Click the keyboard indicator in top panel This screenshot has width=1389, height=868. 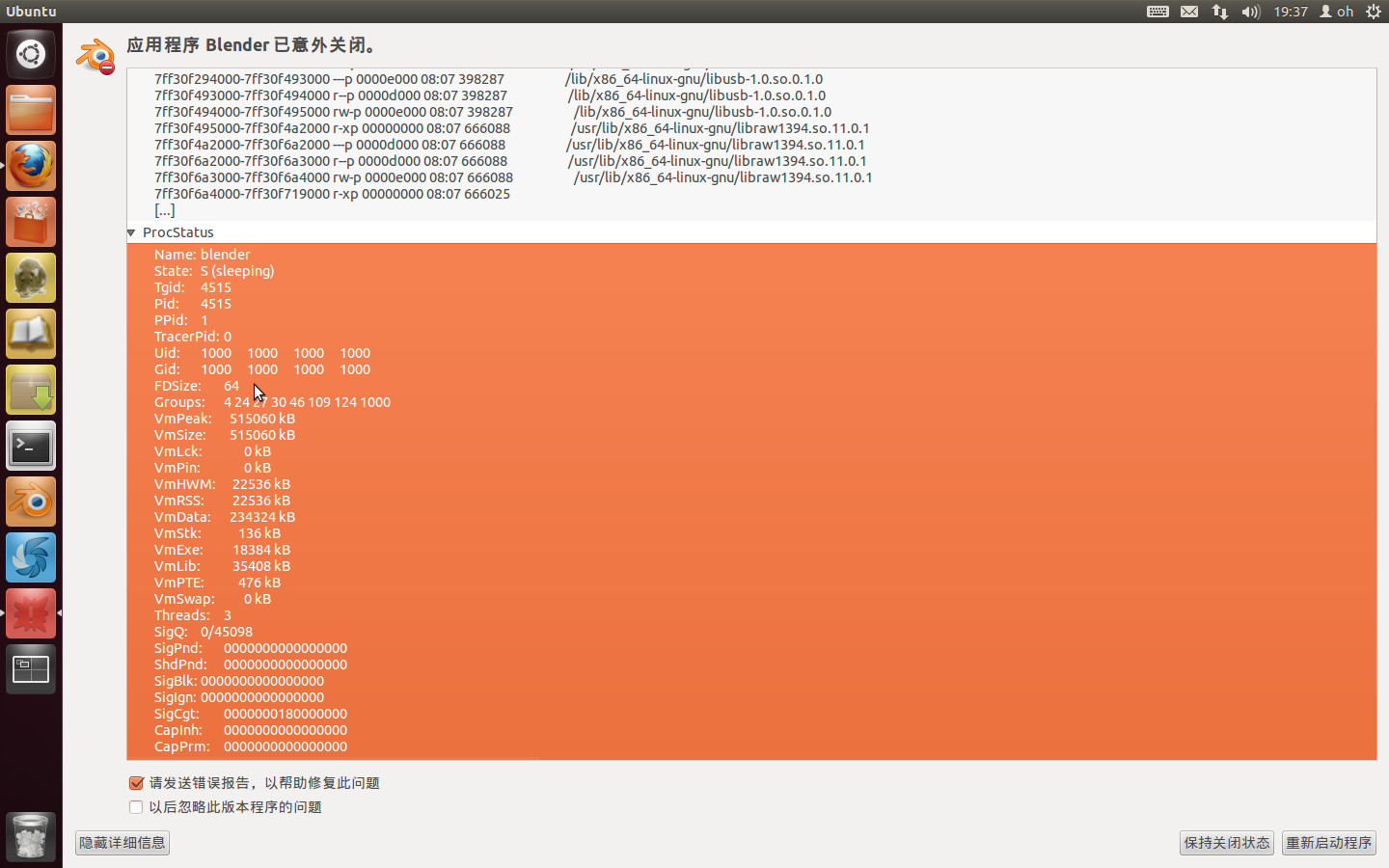(1157, 12)
